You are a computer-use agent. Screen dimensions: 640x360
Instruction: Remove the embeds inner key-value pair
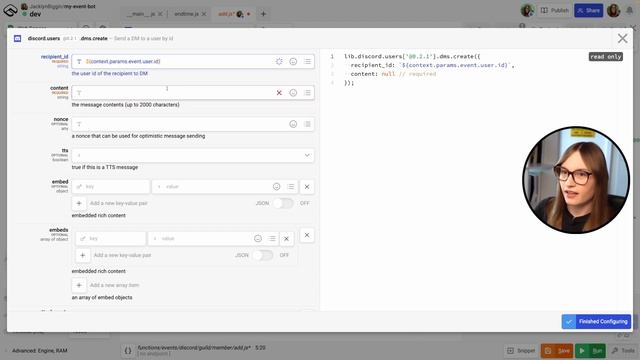(x=287, y=238)
